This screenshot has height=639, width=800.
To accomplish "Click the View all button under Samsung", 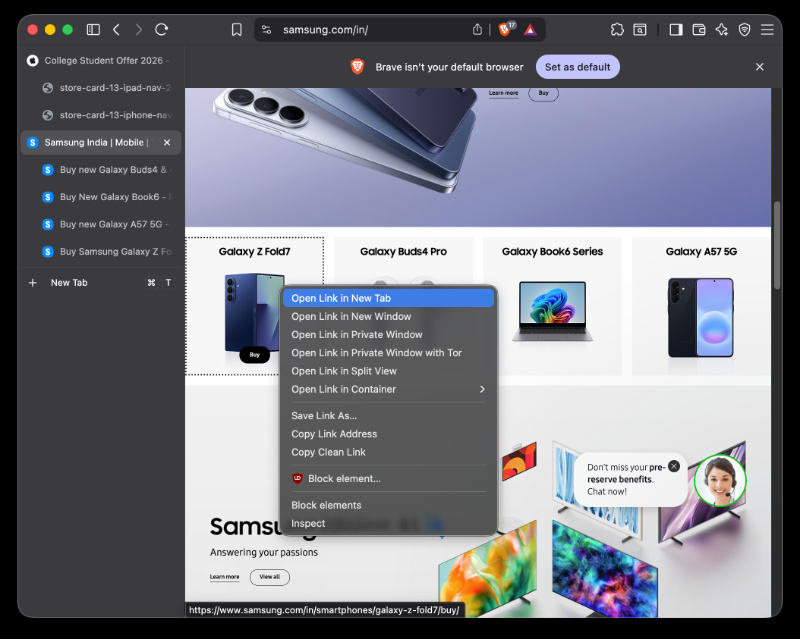I will click(x=269, y=577).
